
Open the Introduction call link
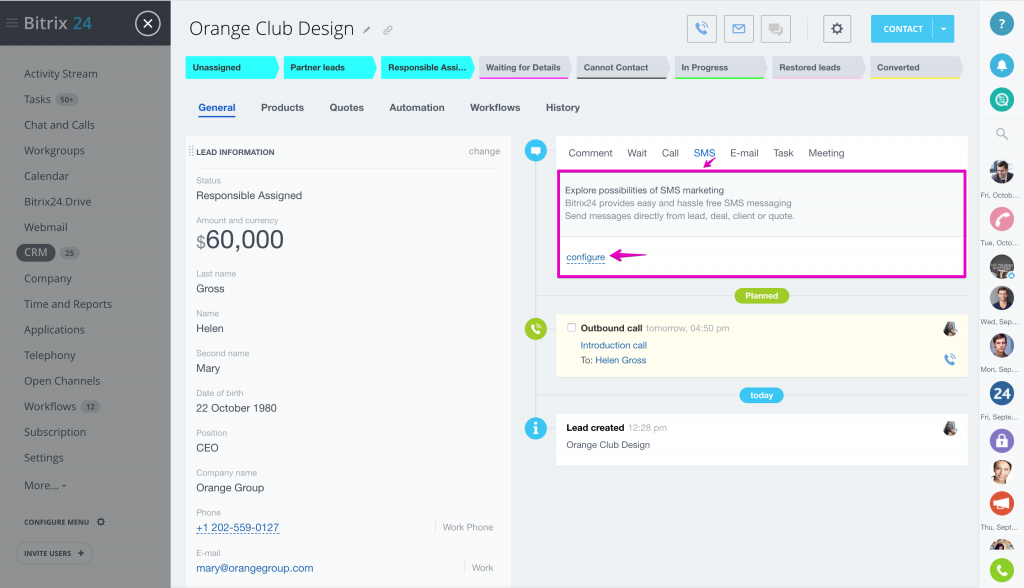[613, 345]
